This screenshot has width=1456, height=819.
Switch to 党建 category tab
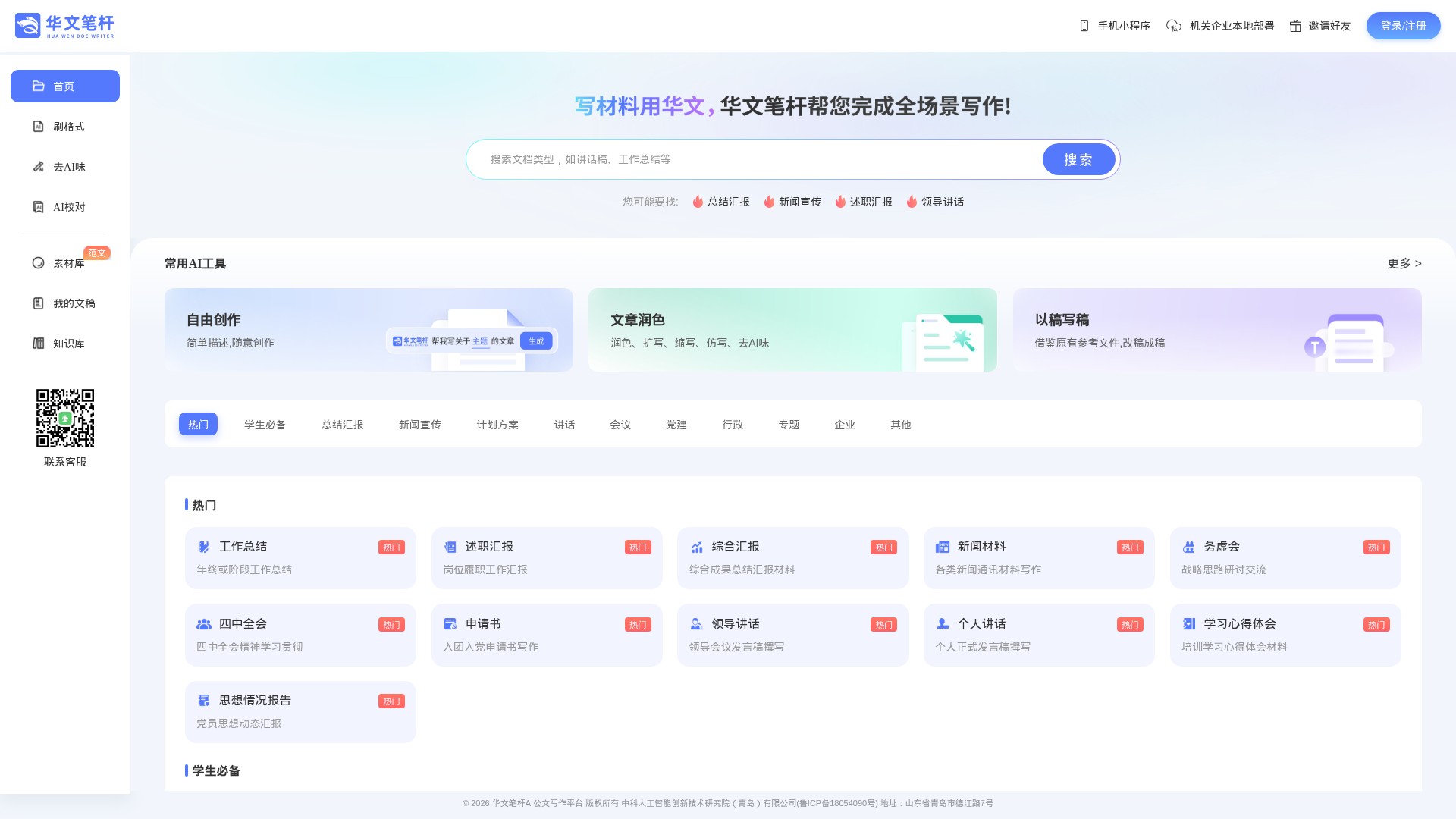pos(676,425)
